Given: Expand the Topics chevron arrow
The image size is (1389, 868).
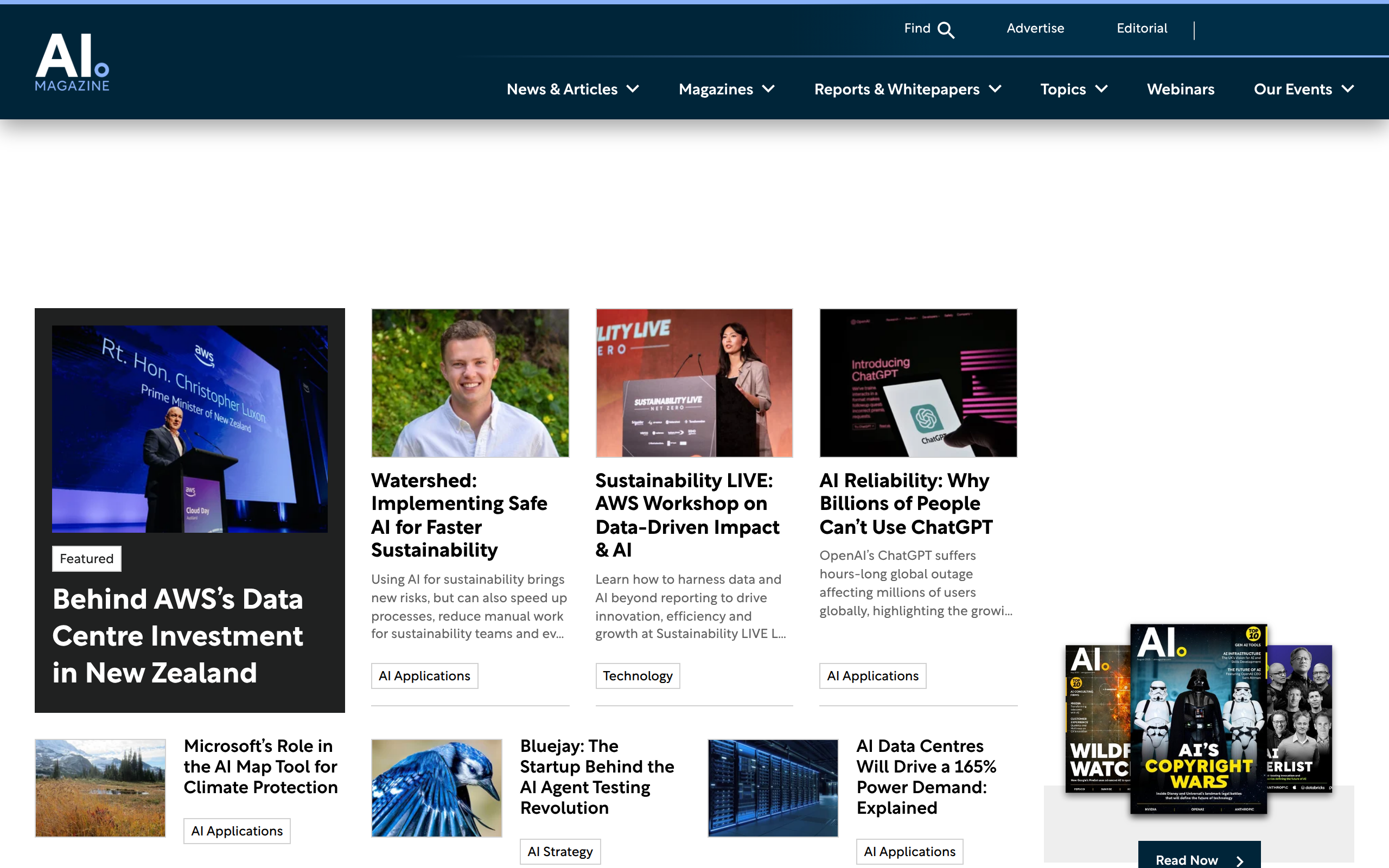Looking at the screenshot, I should pos(1101,89).
